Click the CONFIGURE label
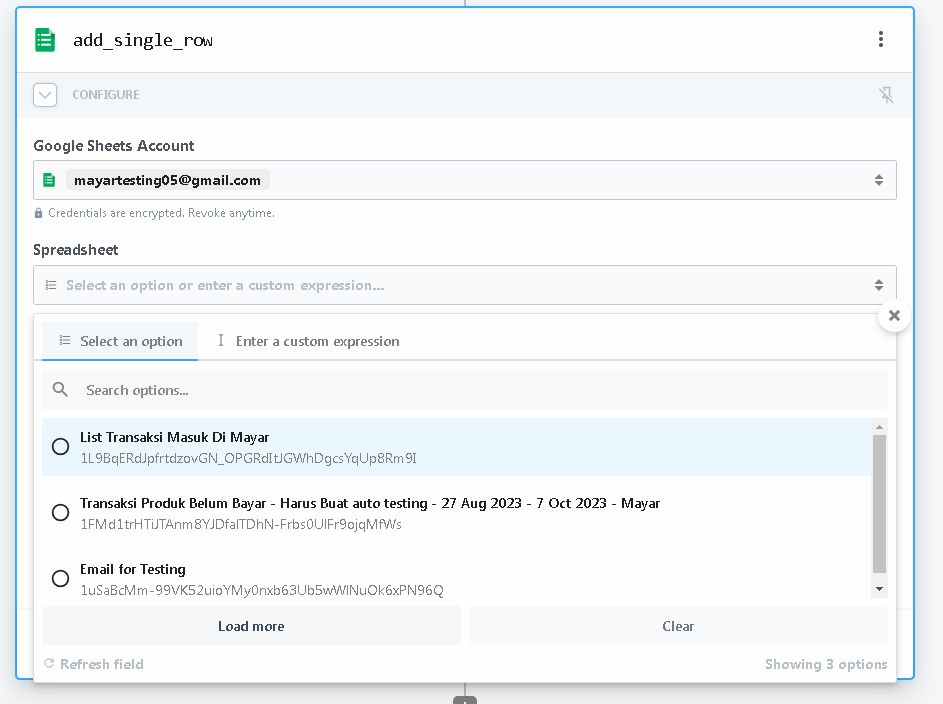This screenshot has width=943, height=704. [x=106, y=95]
